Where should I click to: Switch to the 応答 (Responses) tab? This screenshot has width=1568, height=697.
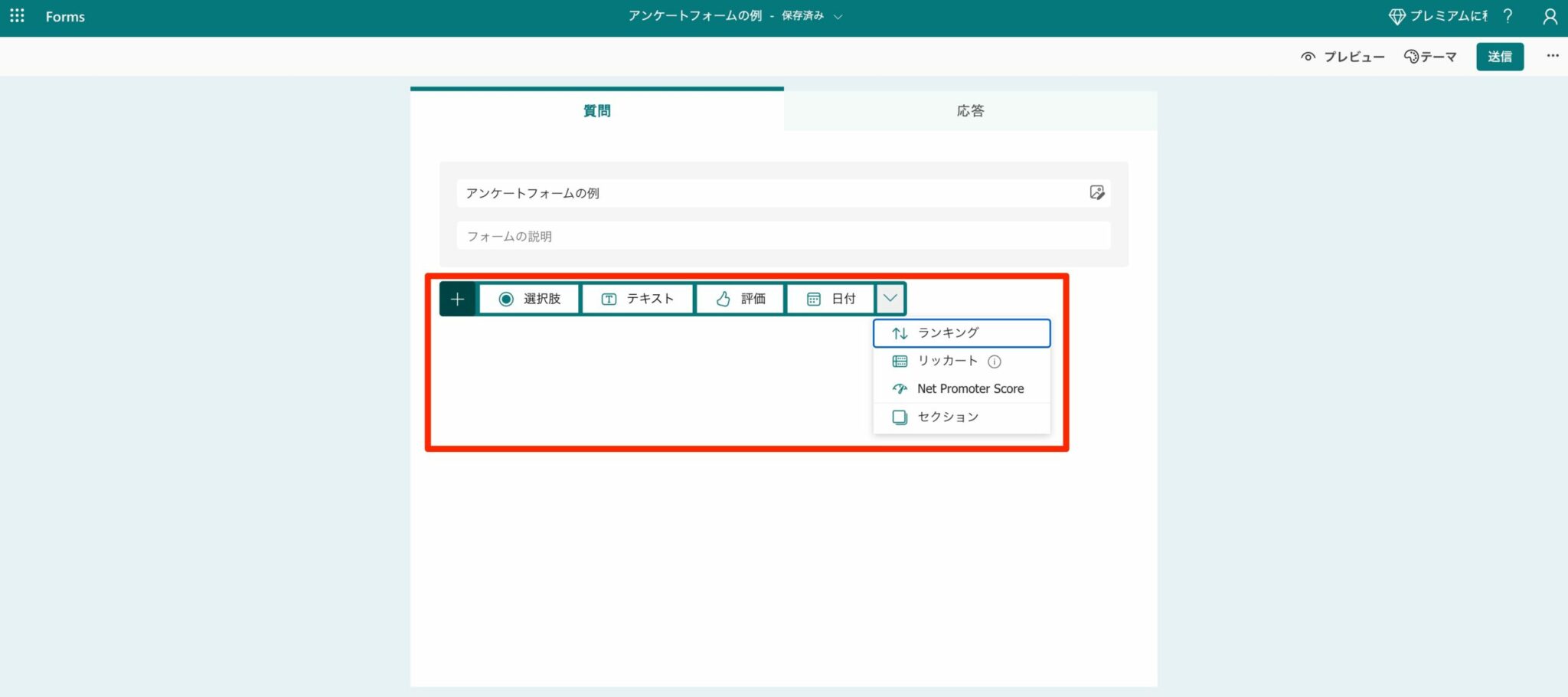click(x=969, y=110)
